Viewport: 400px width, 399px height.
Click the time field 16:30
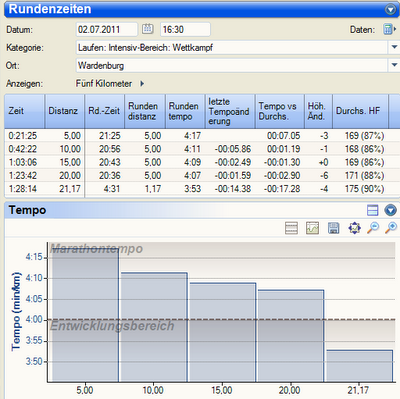pos(185,29)
